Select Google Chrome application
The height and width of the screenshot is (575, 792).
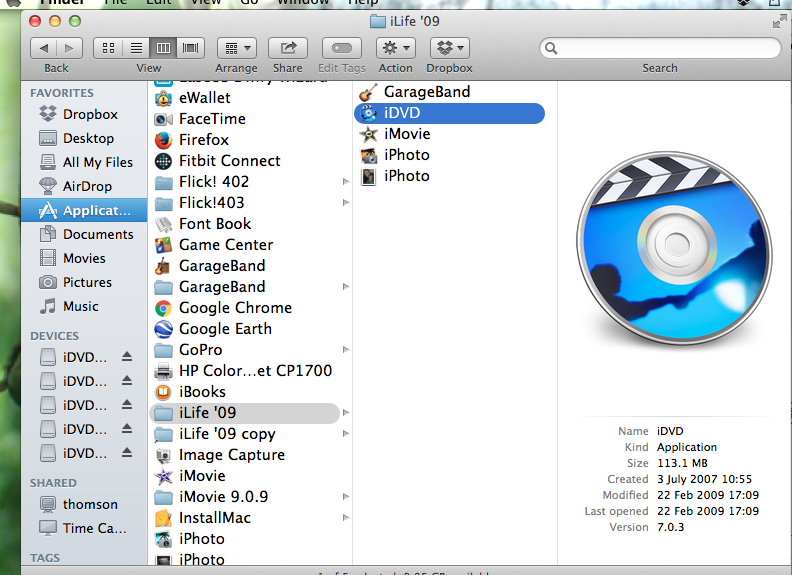tap(235, 308)
